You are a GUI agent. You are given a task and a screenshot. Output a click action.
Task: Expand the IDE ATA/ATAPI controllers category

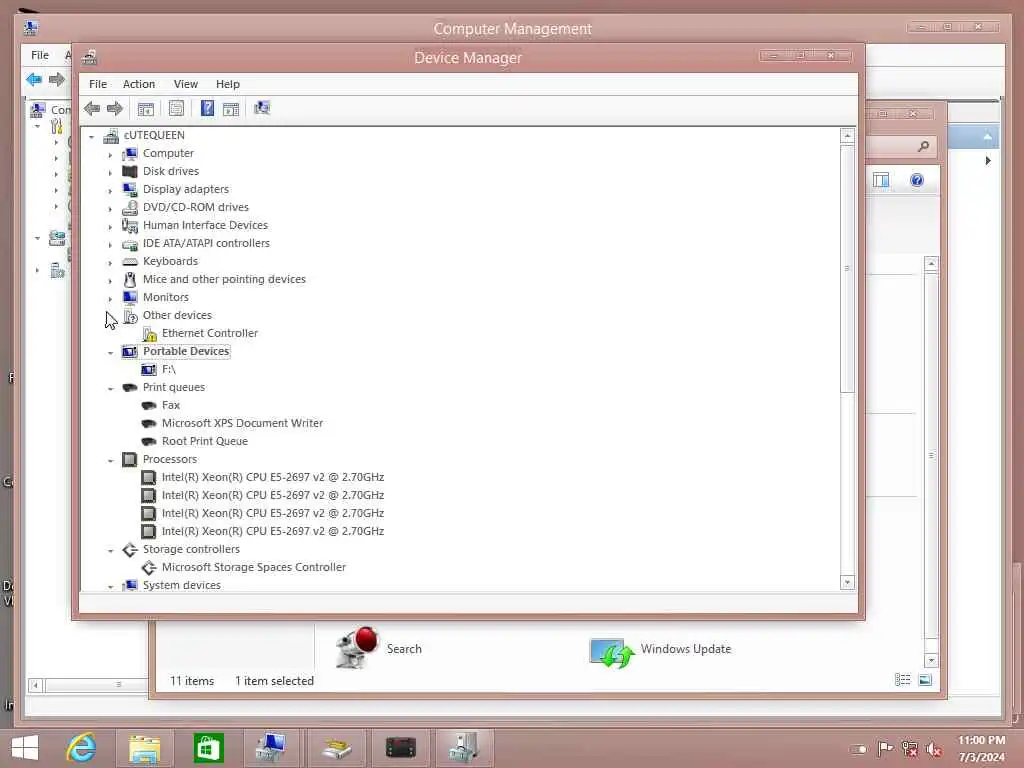click(x=110, y=245)
